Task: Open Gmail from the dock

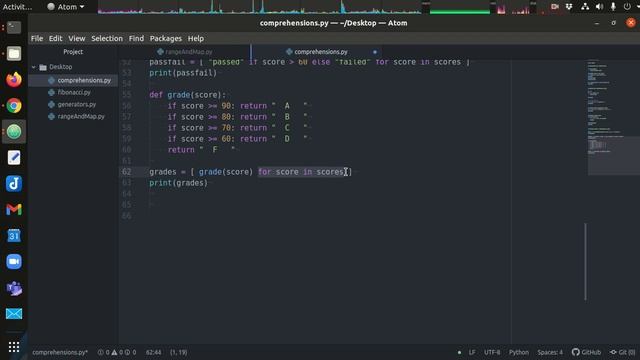Action: click(x=14, y=210)
